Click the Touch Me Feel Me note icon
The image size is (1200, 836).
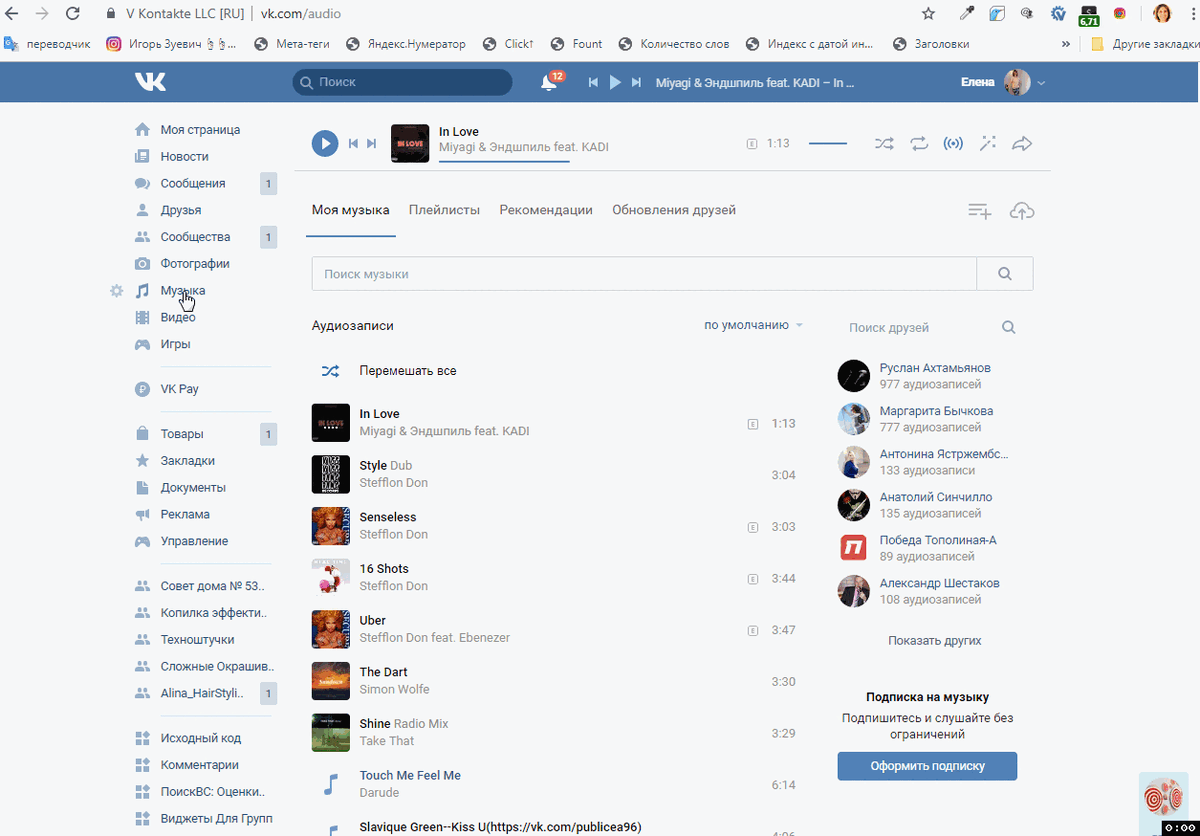[x=331, y=784]
